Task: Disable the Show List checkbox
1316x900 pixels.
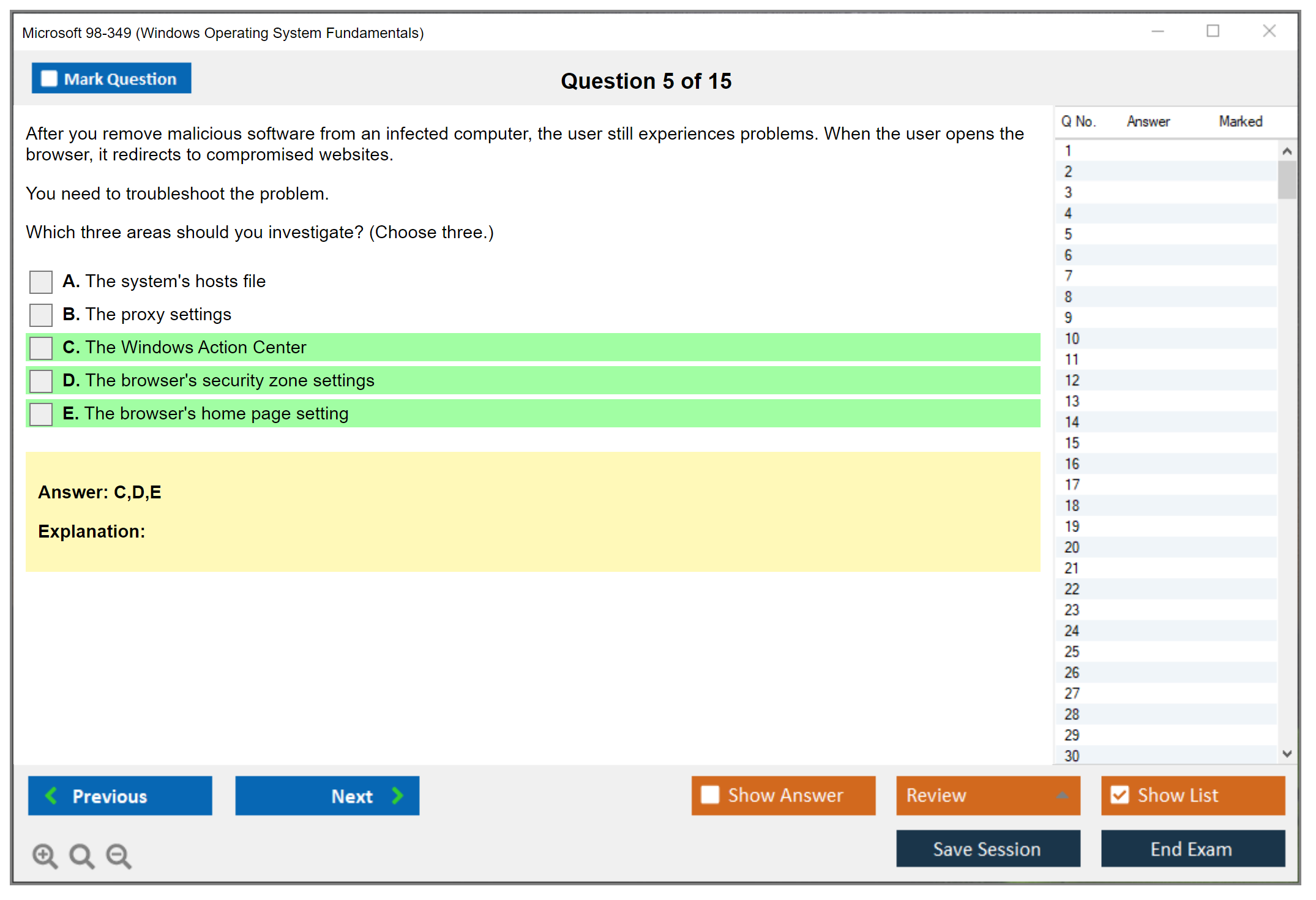Action: tap(1120, 795)
